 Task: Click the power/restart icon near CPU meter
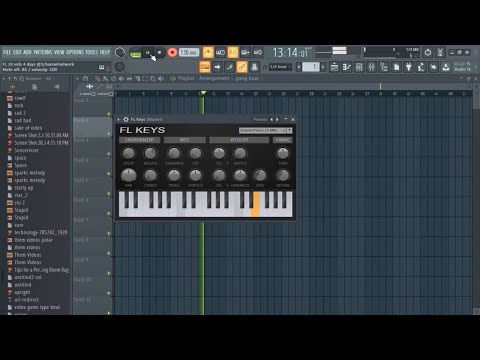(428, 52)
